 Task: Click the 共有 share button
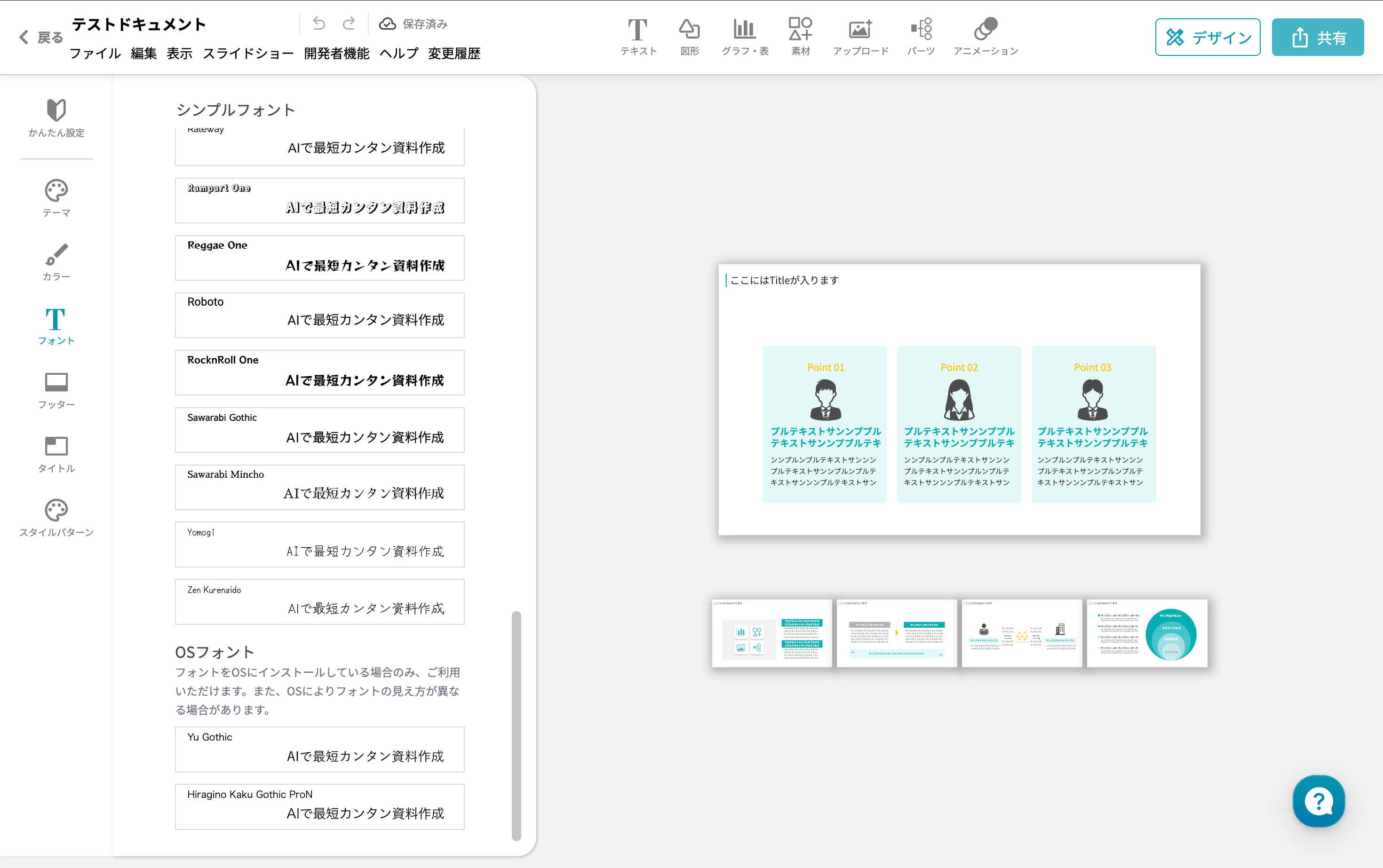click(x=1318, y=37)
